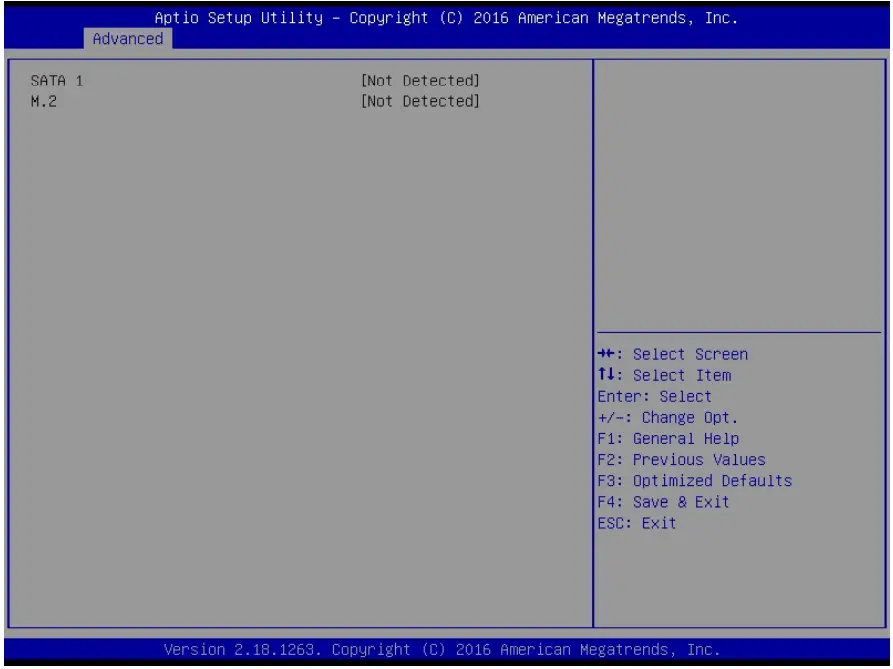893x669 pixels.
Task: Click the +/-: Change Opt. line
Action: tap(667, 417)
